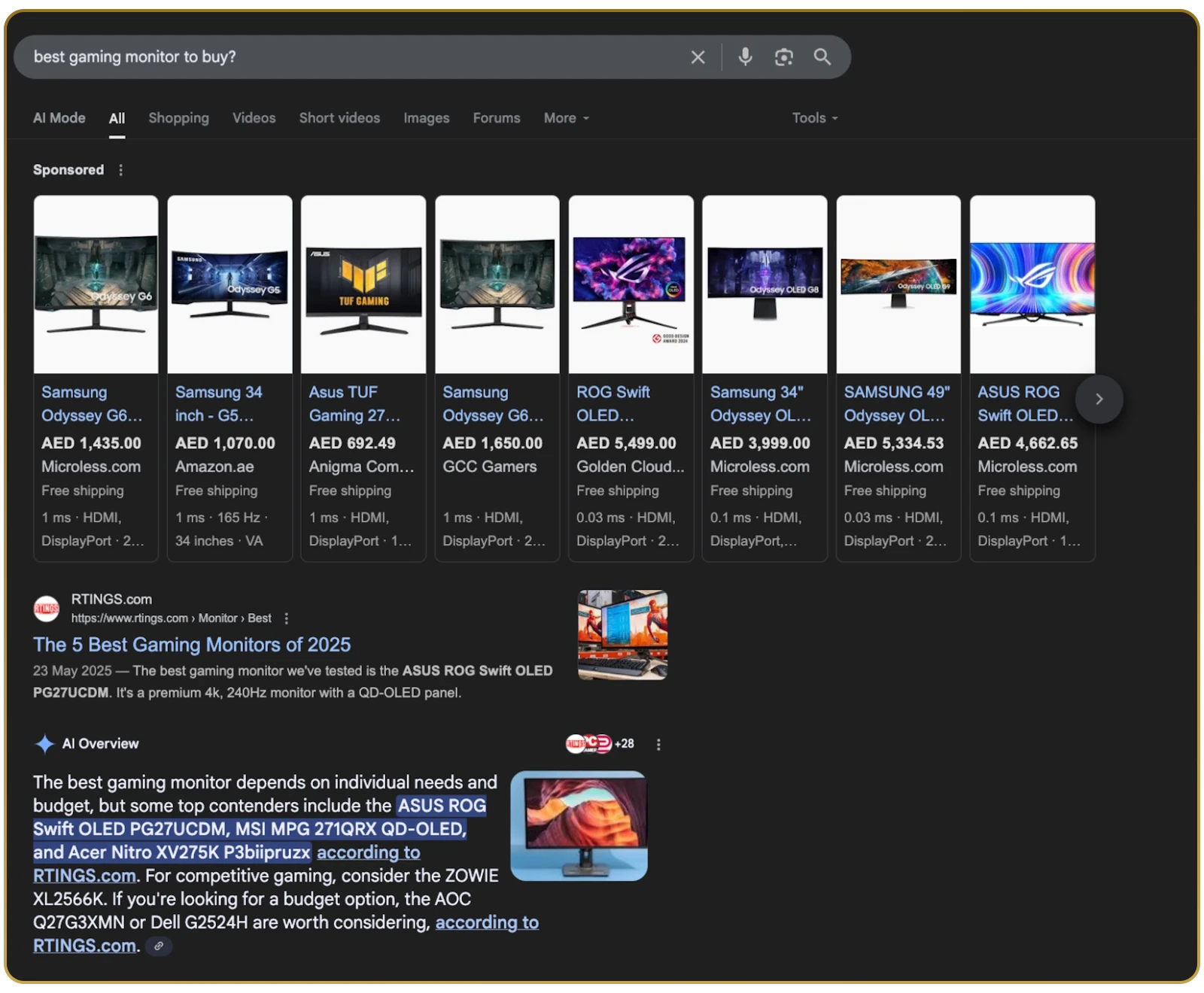Image resolution: width=1204 pixels, height=993 pixels.
Task: Click '1 ms · 165 Hz' spec text
Action: (x=221, y=518)
